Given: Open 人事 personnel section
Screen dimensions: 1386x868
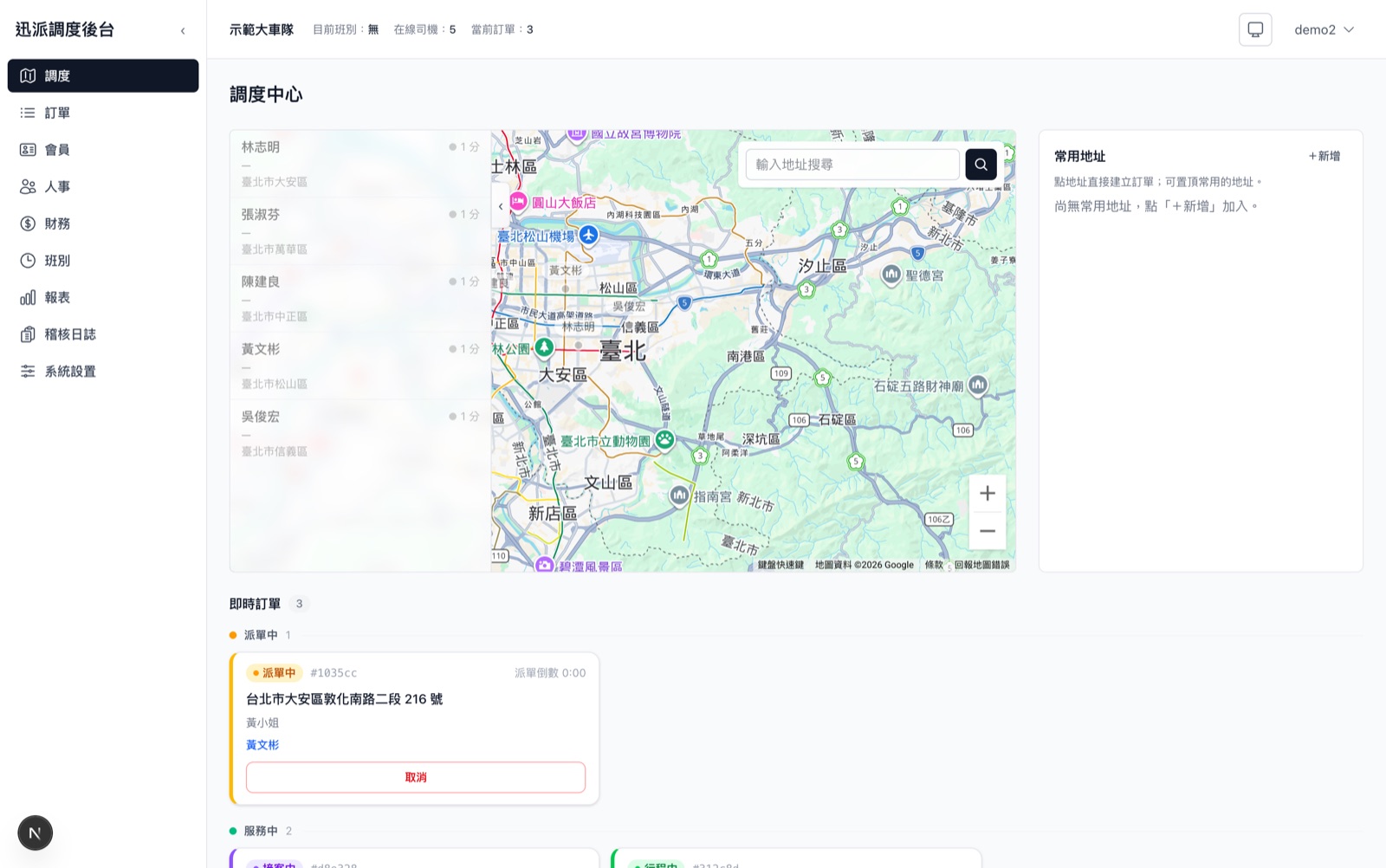Looking at the screenshot, I should pyautogui.click(x=103, y=186).
